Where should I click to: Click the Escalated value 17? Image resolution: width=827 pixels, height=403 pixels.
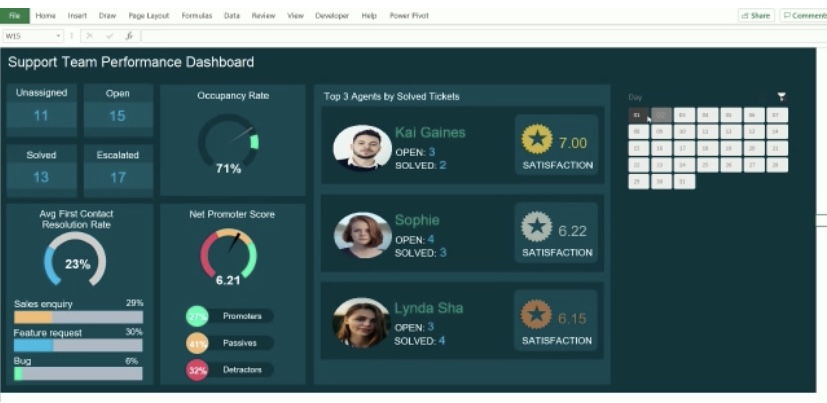[x=118, y=177]
